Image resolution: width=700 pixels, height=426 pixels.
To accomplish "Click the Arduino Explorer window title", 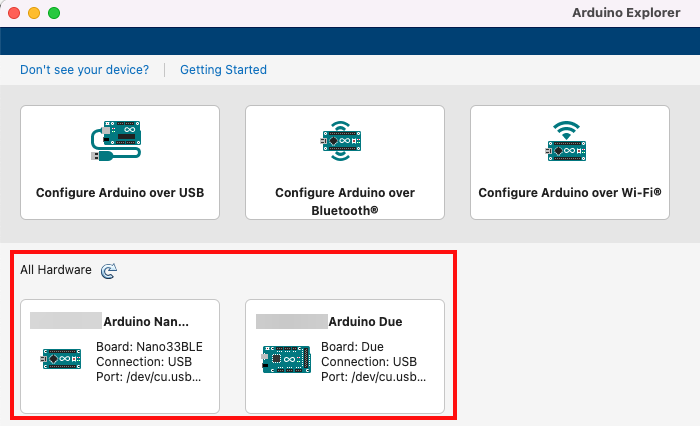I will (x=626, y=13).
